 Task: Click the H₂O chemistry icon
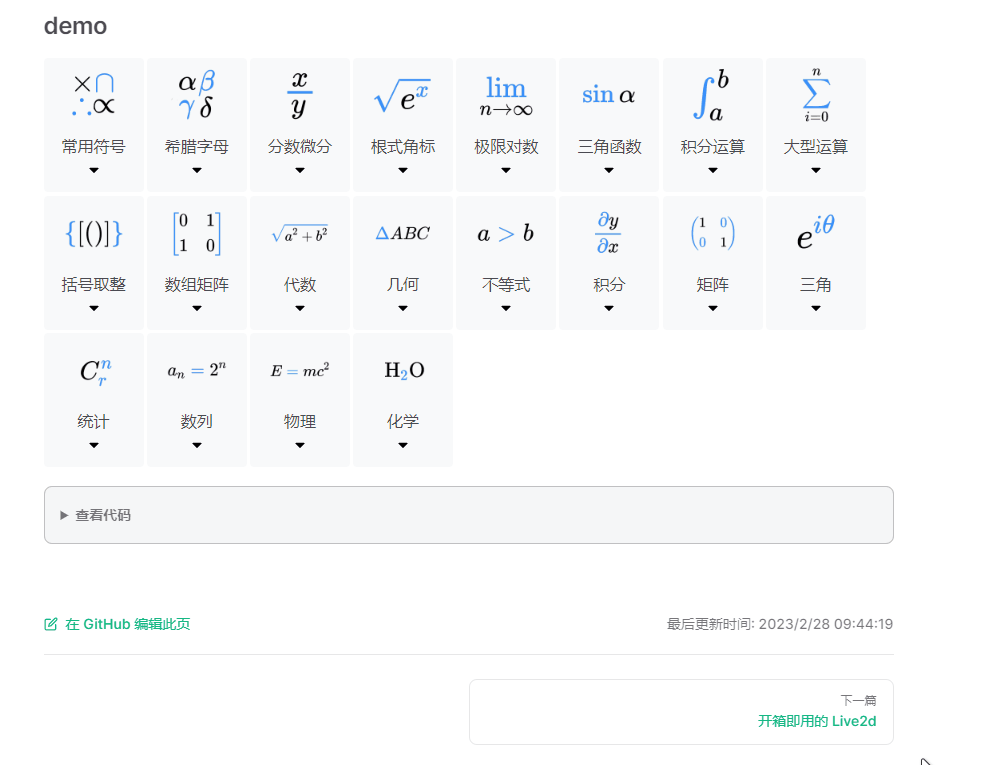(x=402, y=369)
